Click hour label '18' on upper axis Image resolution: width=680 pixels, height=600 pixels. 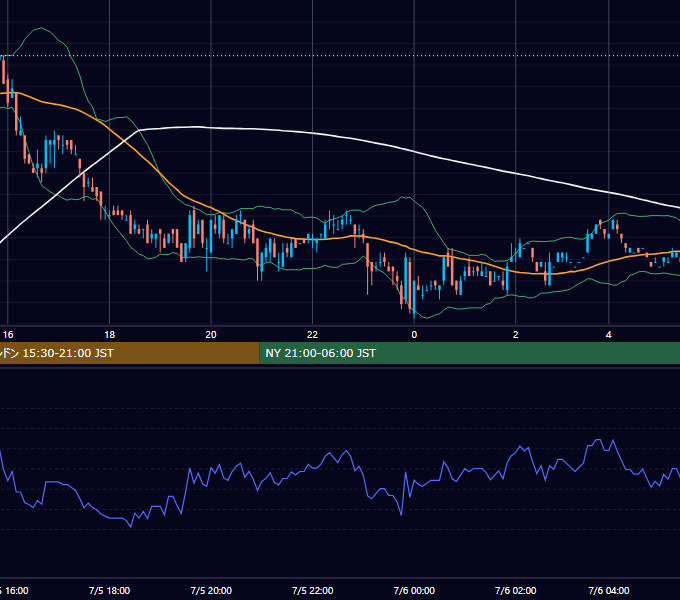tap(110, 335)
